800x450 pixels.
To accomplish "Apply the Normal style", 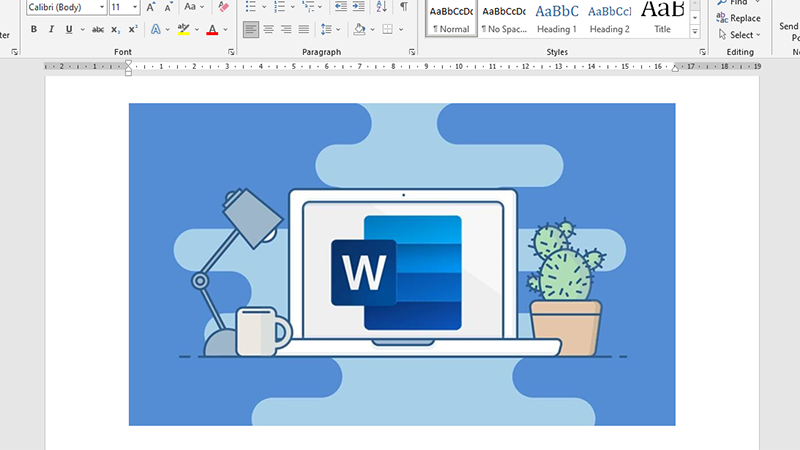I will [451, 18].
